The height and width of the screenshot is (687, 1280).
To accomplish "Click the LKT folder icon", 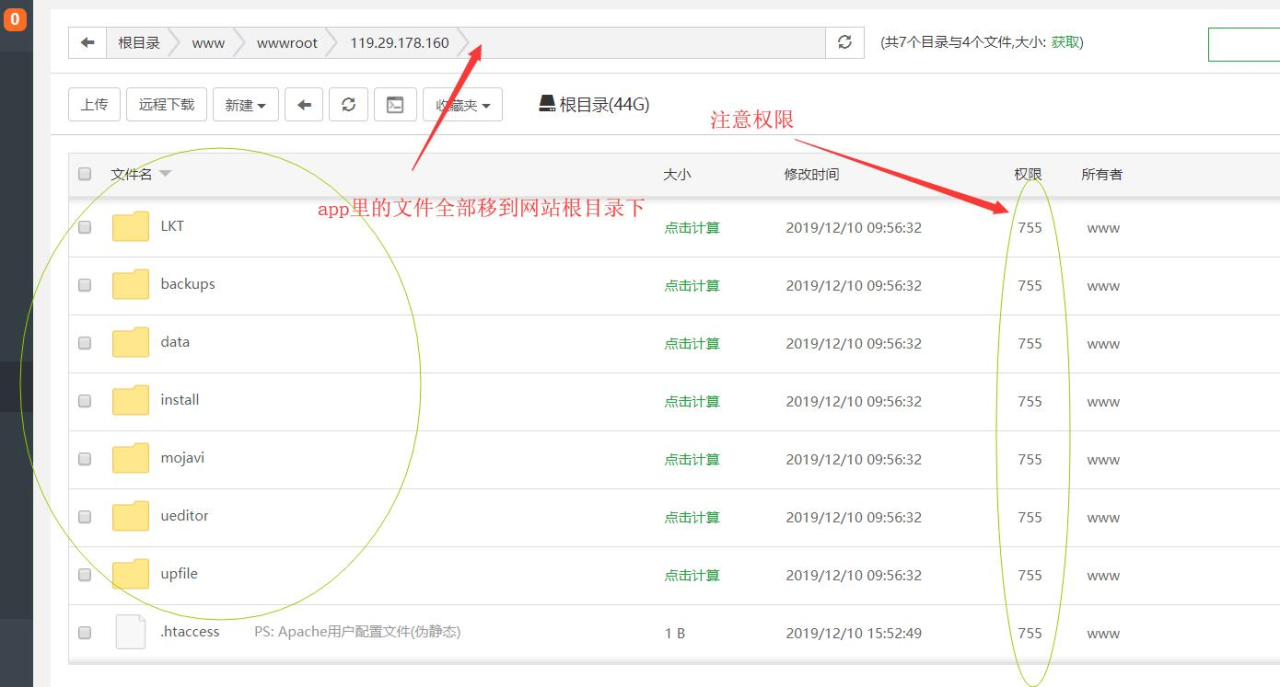I will click(130, 227).
